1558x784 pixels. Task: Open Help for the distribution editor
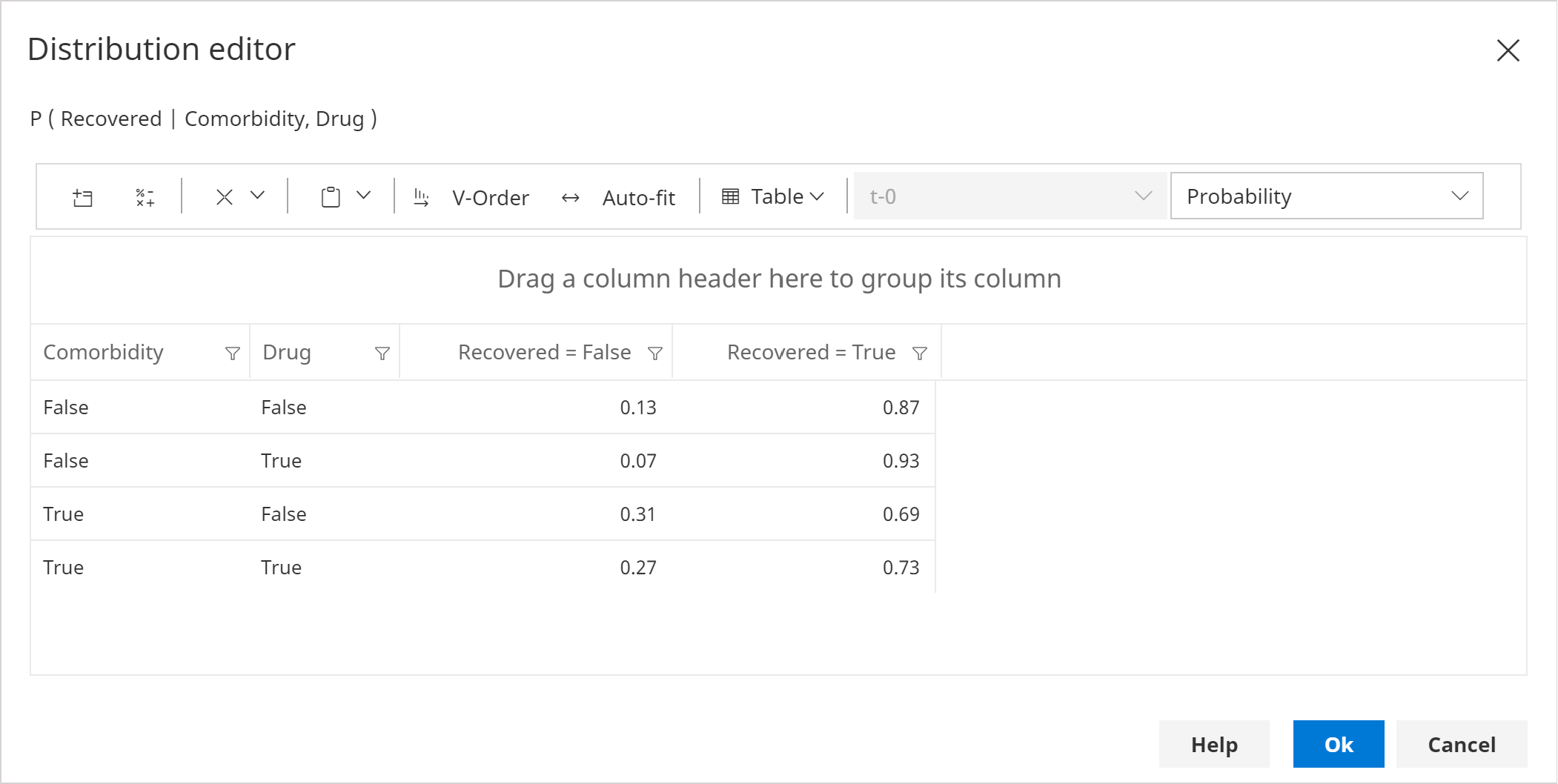click(1214, 744)
